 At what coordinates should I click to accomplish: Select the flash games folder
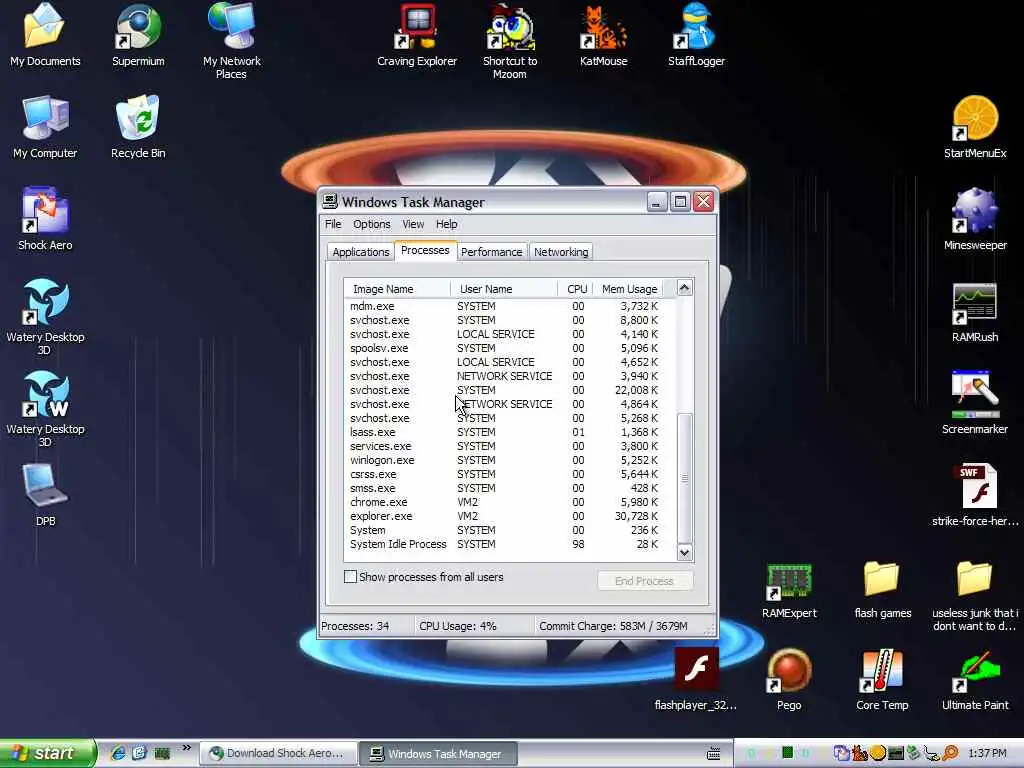coord(882,588)
